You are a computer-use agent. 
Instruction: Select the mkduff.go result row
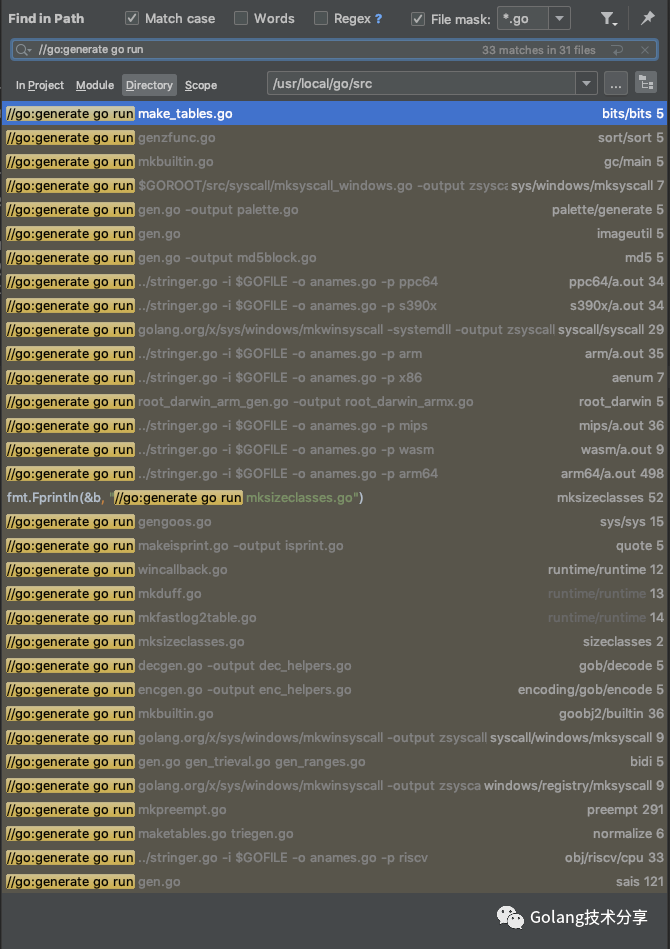(x=334, y=594)
